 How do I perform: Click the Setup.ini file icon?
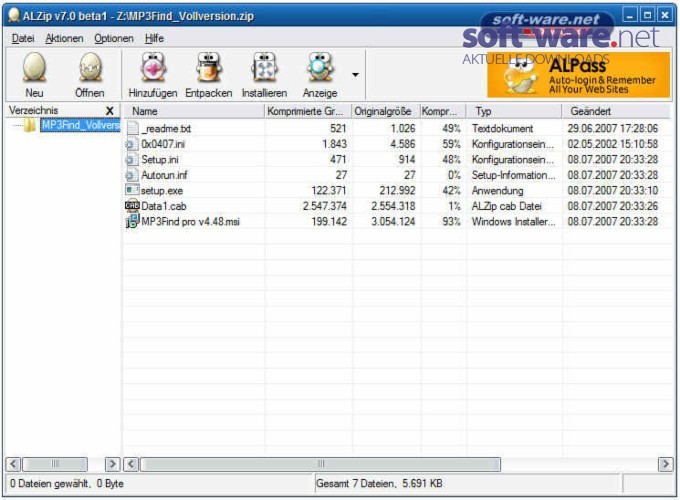tap(132, 160)
